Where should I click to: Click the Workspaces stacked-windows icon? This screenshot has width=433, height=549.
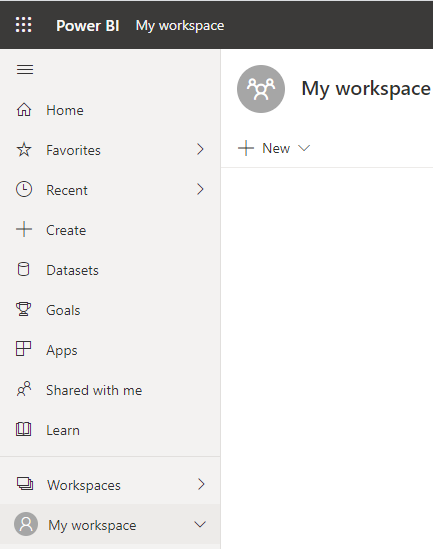25,484
